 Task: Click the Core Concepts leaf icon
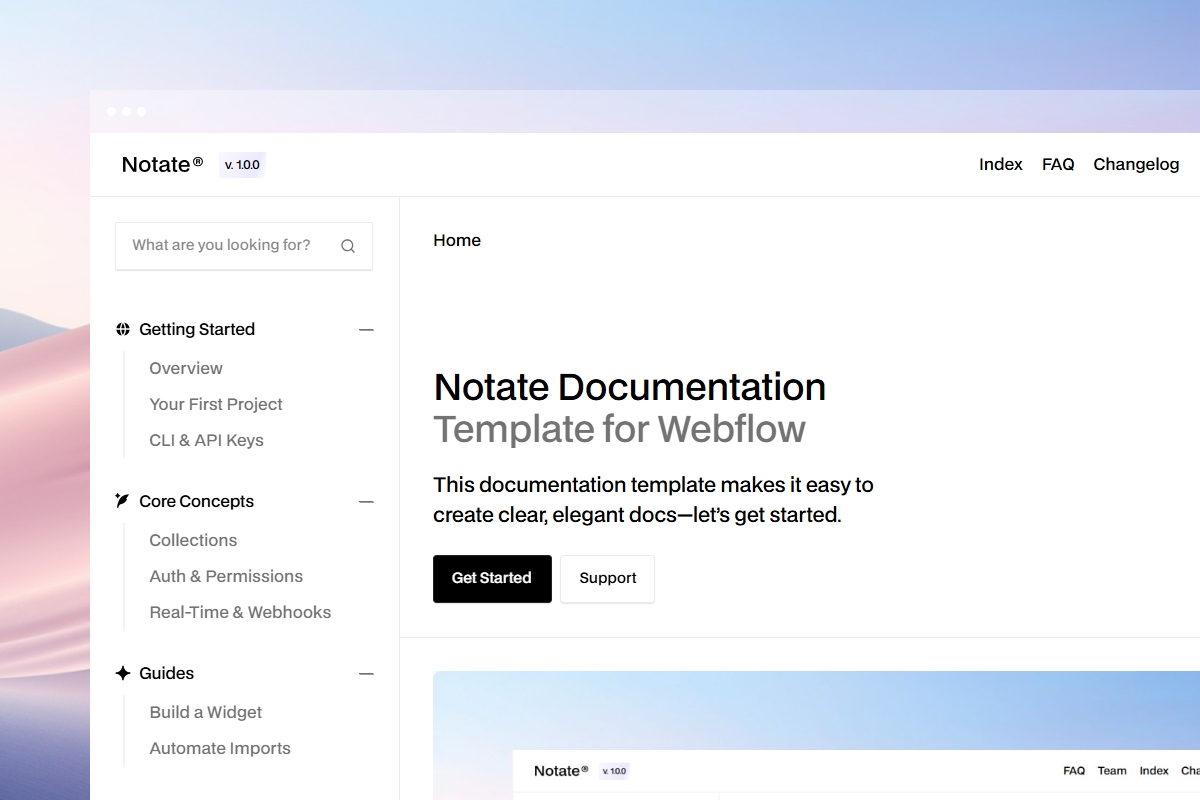click(x=123, y=501)
